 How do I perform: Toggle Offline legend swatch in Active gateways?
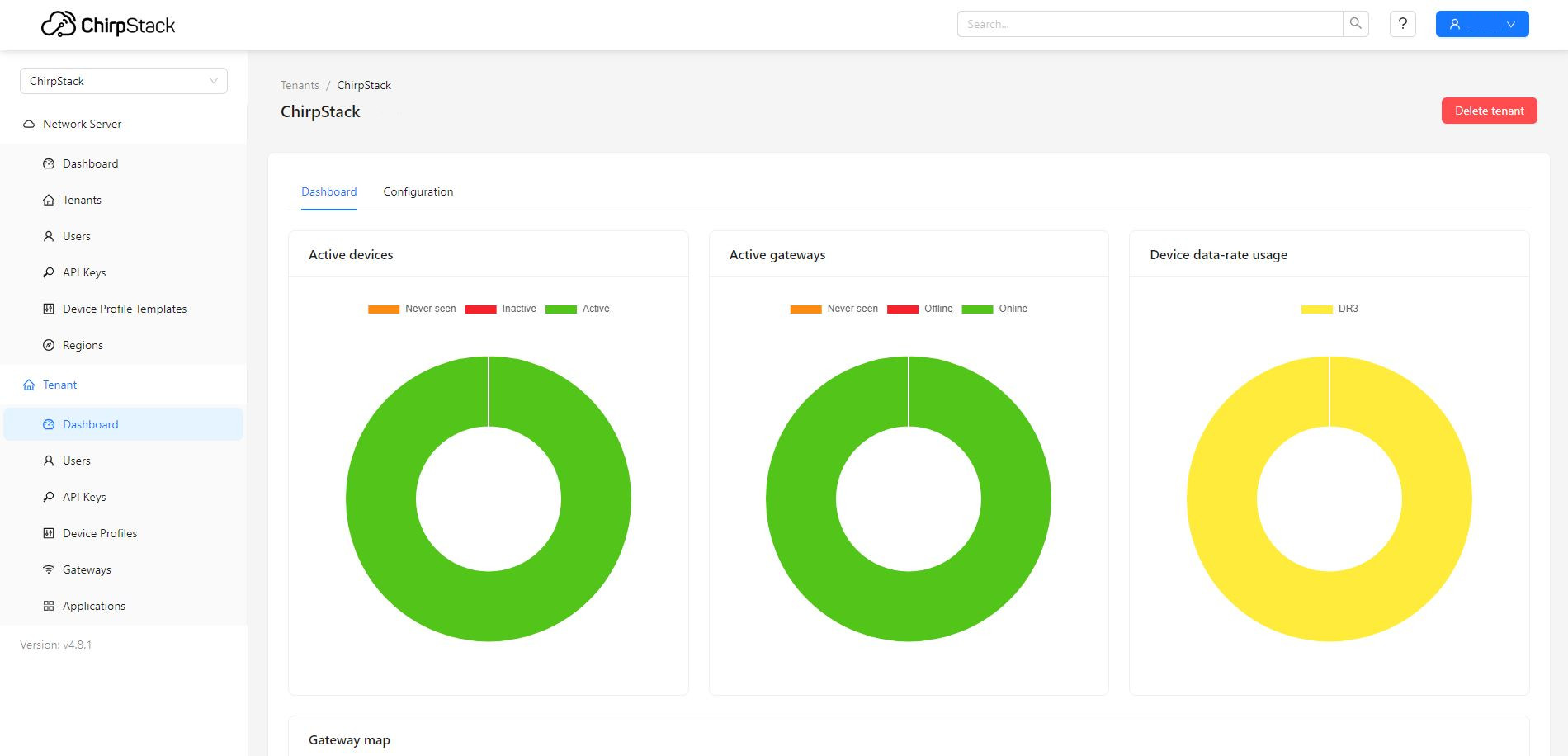pyautogui.click(x=903, y=309)
